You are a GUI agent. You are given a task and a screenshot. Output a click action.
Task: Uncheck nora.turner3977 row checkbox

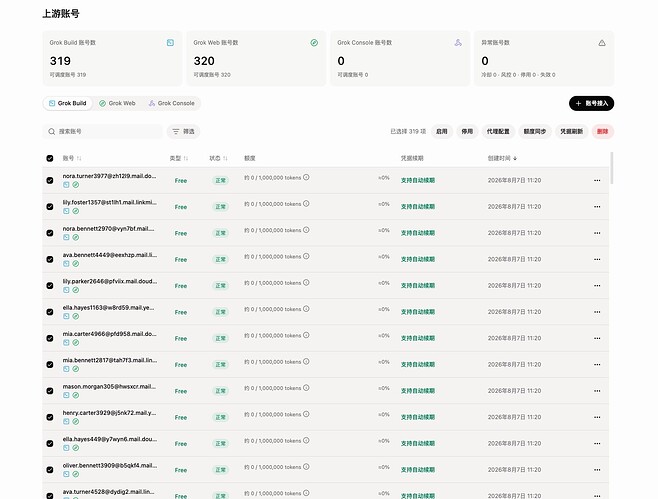pyautogui.click(x=50, y=180)
